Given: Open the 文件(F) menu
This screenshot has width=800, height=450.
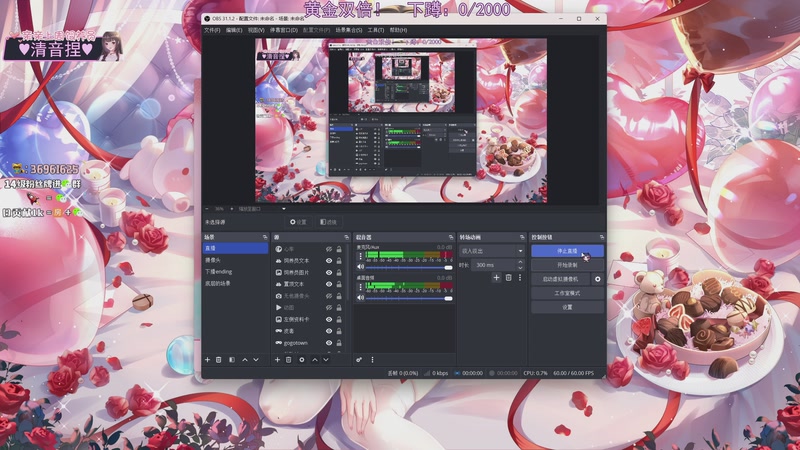Looking at the screenshot, I should (212, 30).
